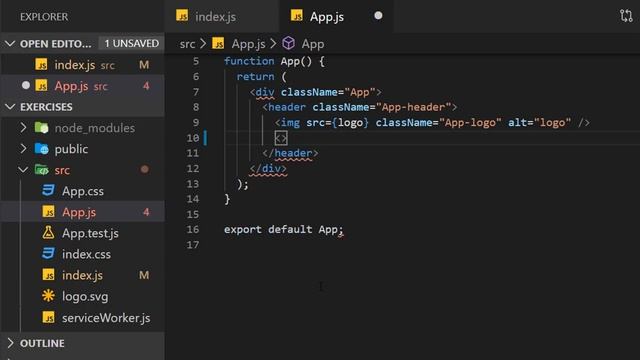Collapse the EXERCISES folder section chevron
640x360 pixels.
click(x=10, y=107)
